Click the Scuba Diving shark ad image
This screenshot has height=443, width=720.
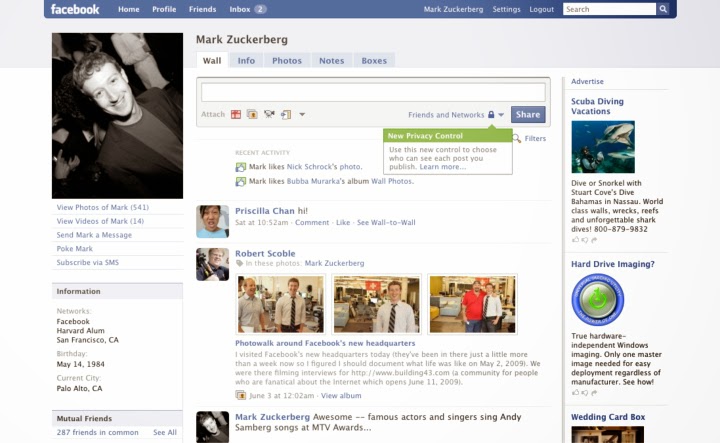coord(603,147)
